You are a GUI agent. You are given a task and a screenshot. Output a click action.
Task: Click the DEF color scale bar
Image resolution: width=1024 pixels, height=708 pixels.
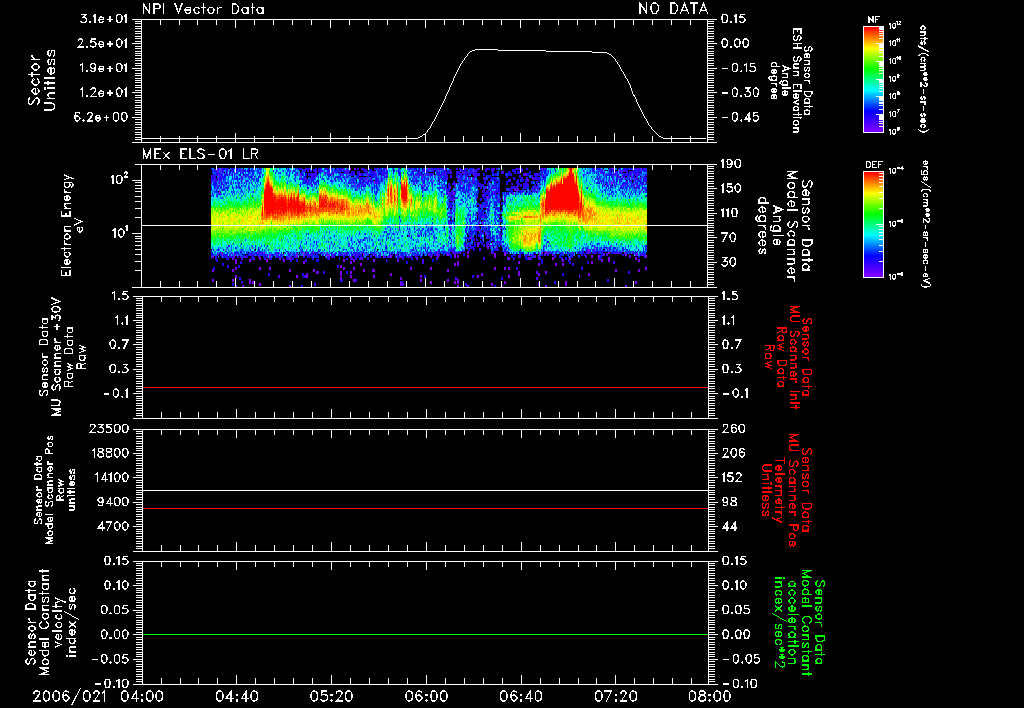pyautogui.click(x=873, y=224)
